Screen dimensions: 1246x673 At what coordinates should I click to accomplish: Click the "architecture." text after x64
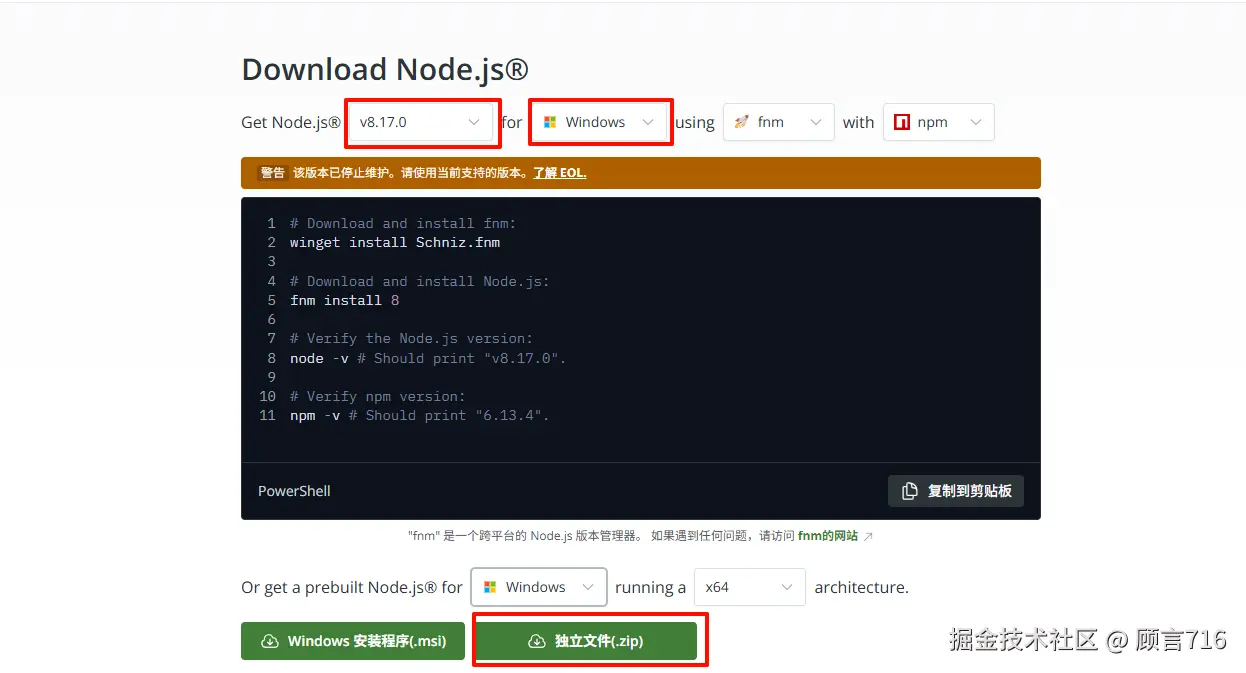[861, 587]
